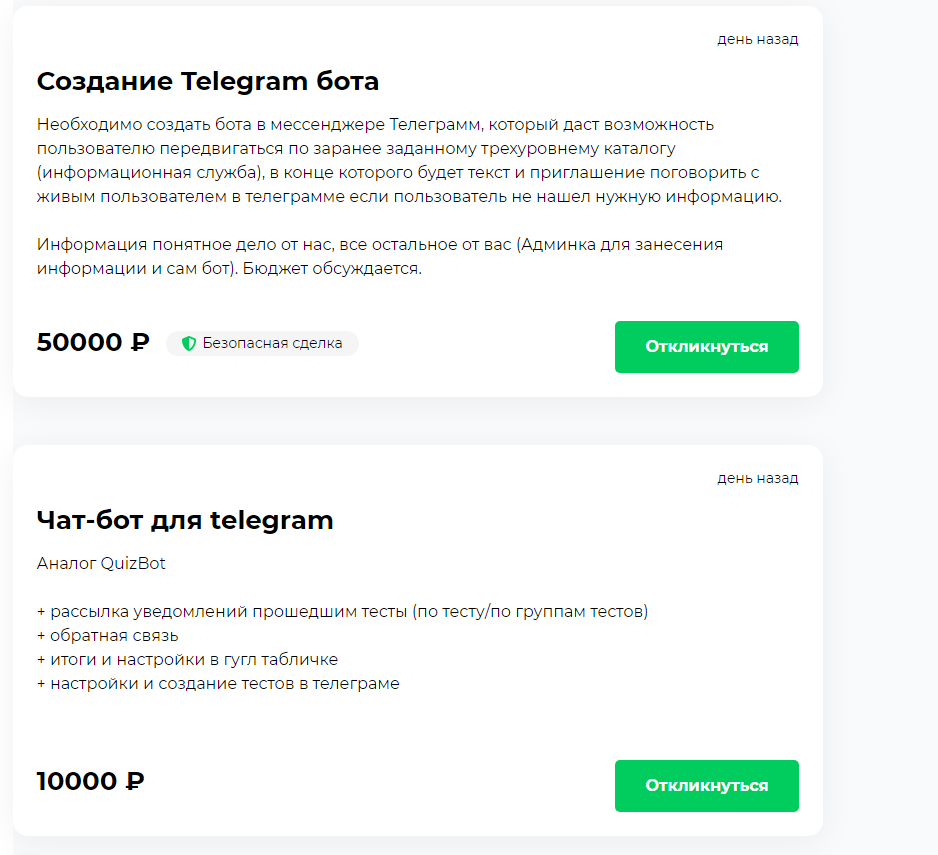This screenshot has height=855, width=938.
Task: Open the Чат-бот для telegram task title
Action: click(x=185, y=520)
